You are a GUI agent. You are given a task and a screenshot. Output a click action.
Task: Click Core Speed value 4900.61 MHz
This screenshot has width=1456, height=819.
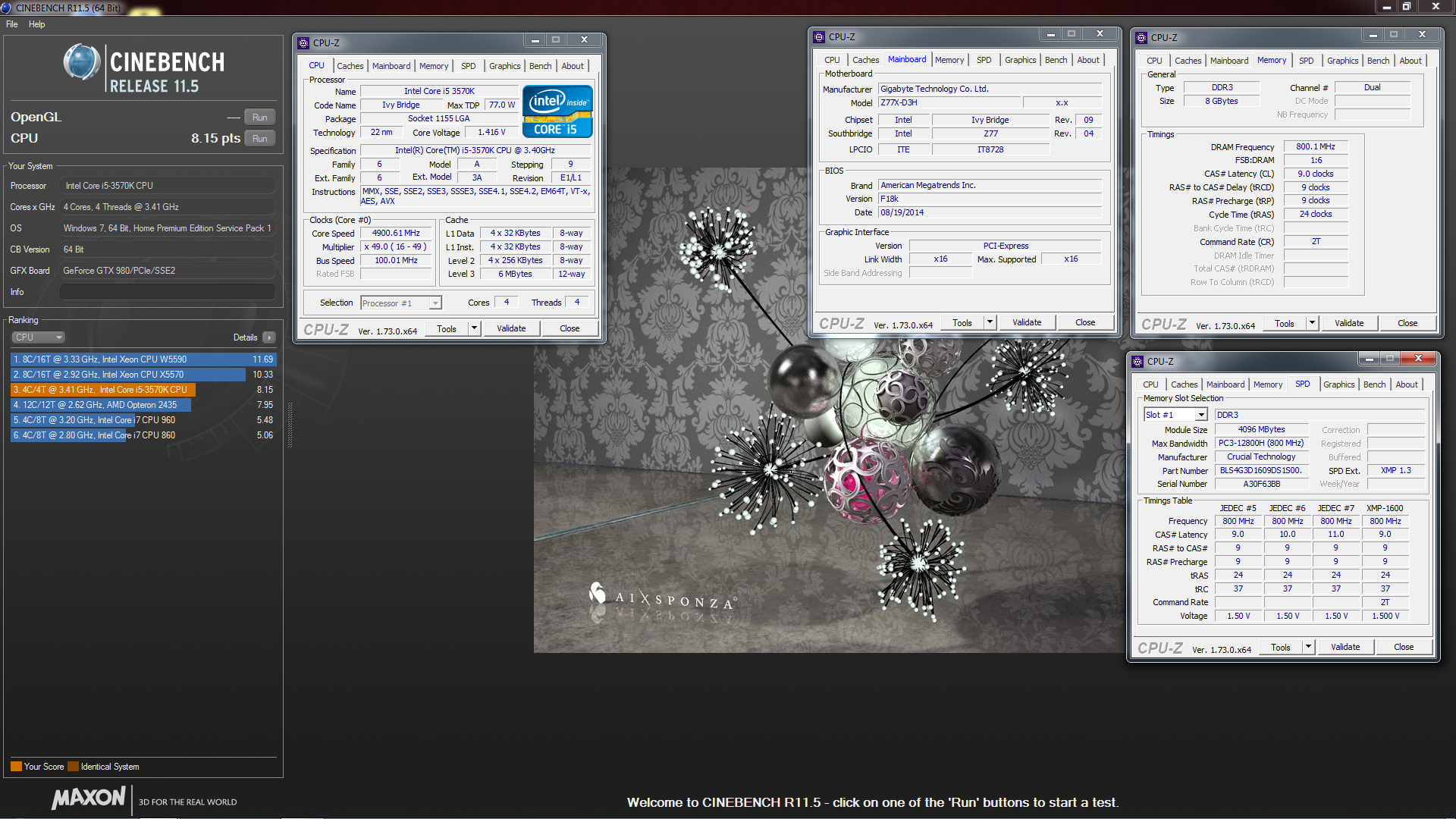[x=396, y=234]
